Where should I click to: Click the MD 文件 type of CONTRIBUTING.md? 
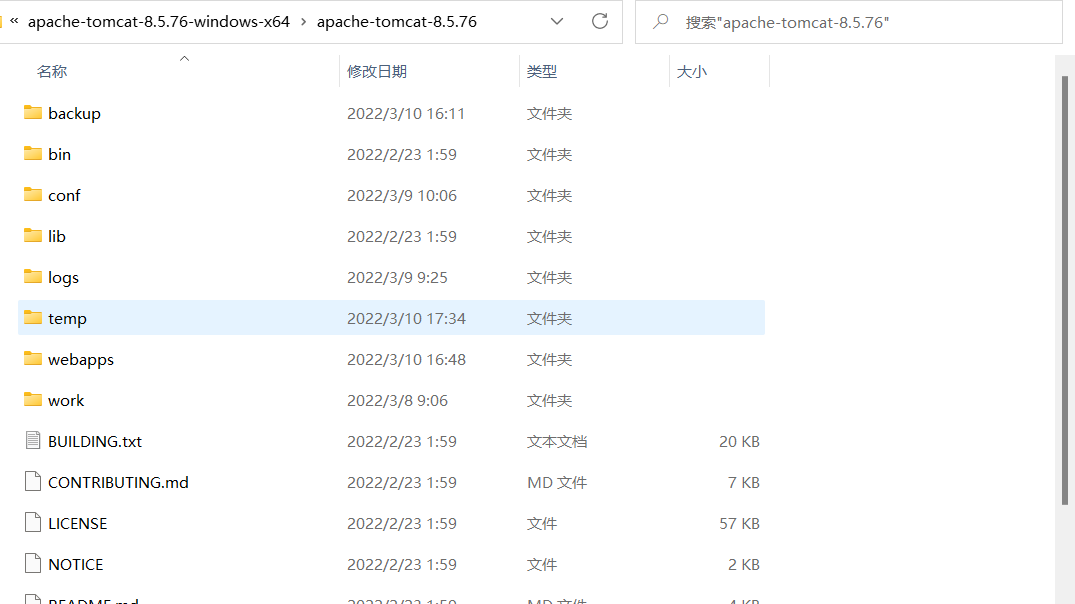click(x=557, y=483)
